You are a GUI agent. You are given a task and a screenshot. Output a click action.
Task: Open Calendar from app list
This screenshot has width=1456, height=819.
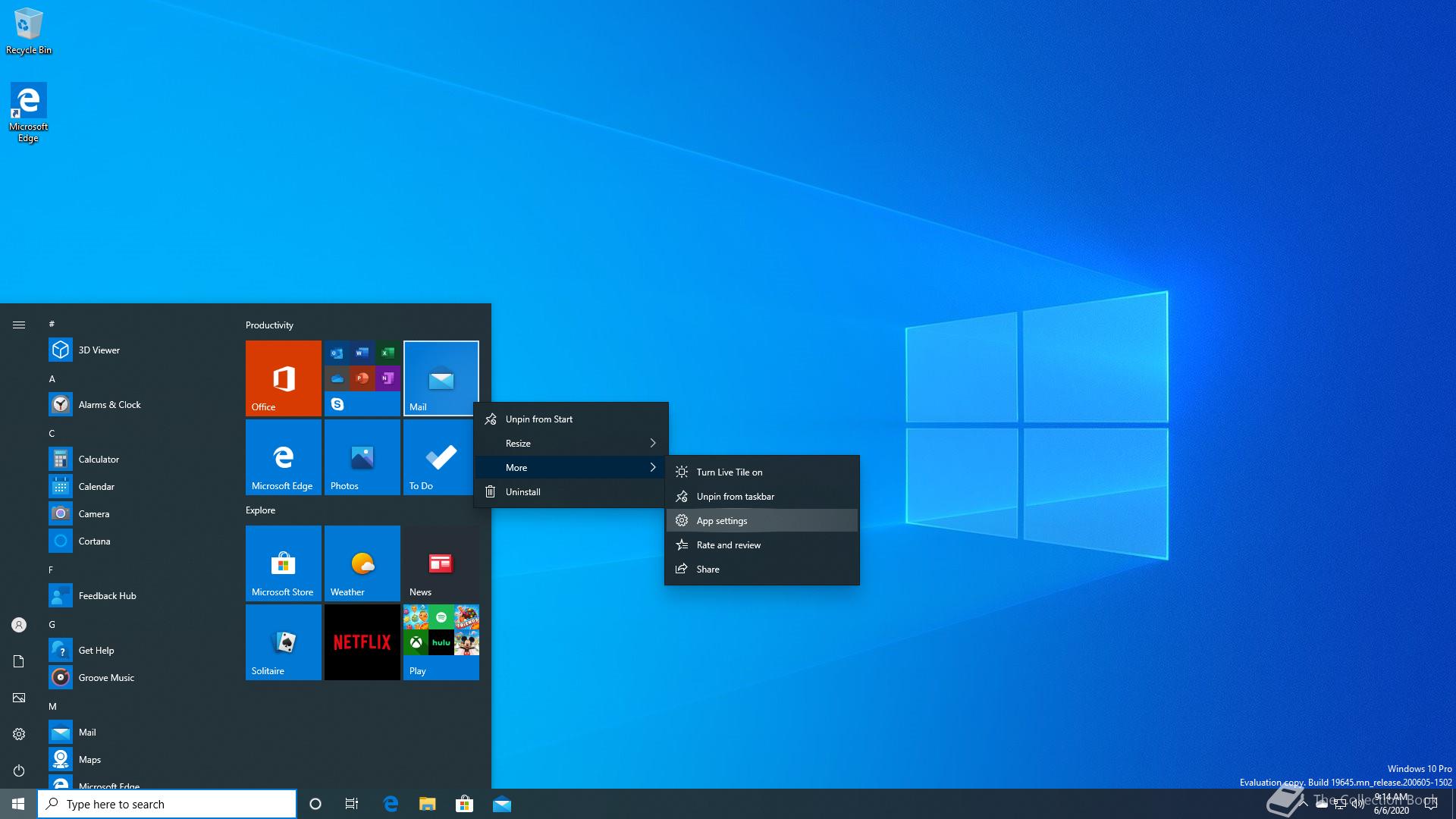point(136,486)
